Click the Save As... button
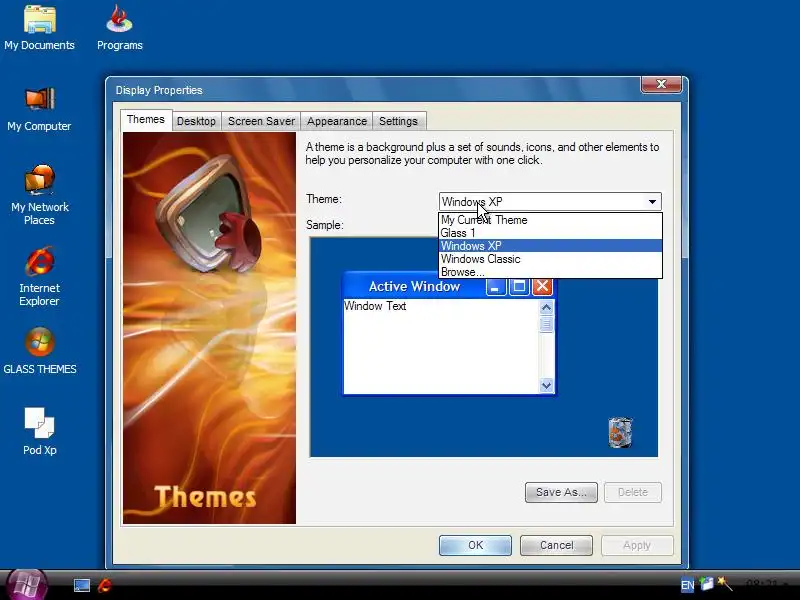This screenshot has width=800, height=600. [561, 492]
